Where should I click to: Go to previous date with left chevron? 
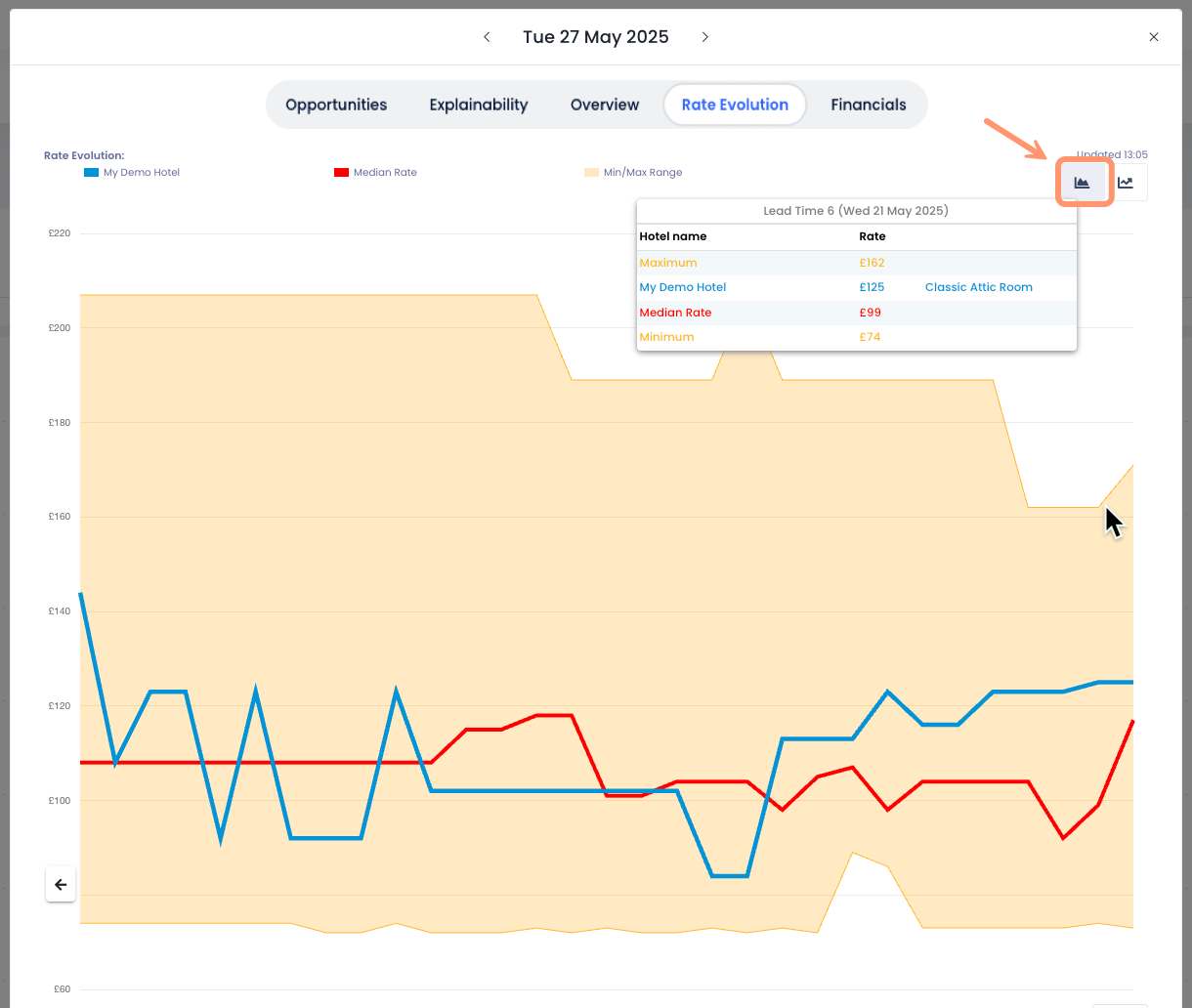(x=487, y=37)
